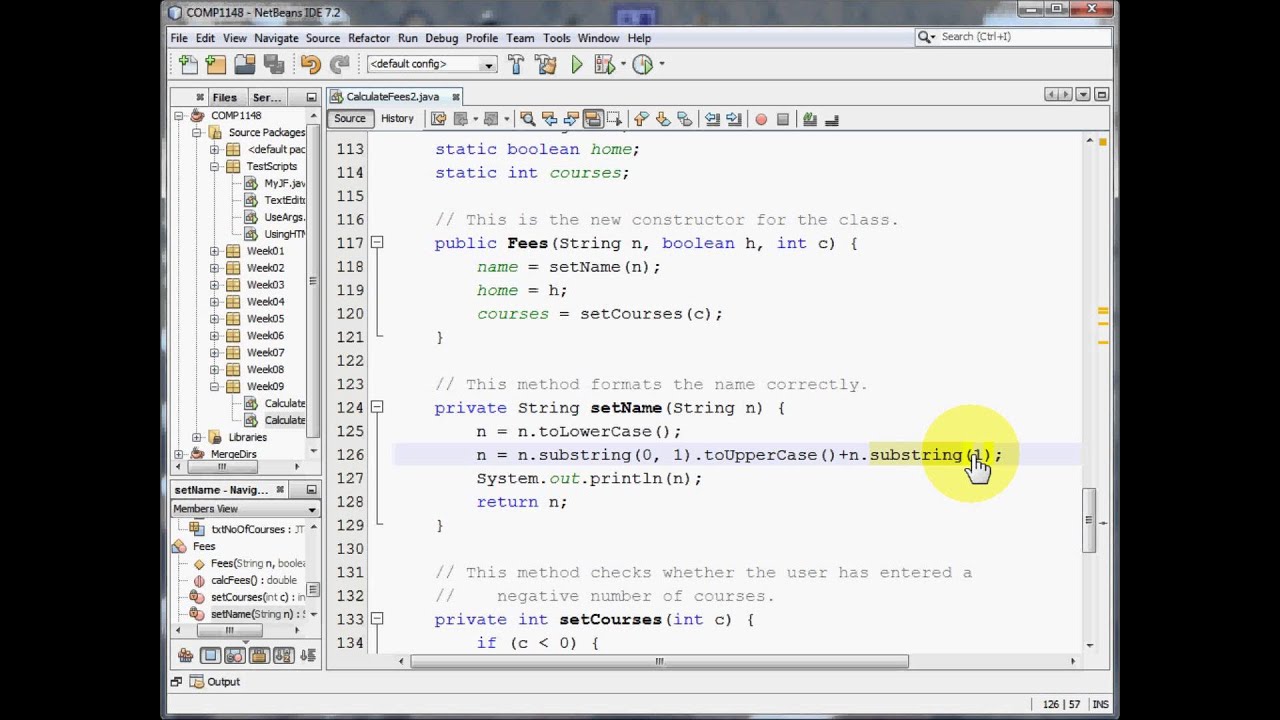Screen dimensions: 1280x720
Task: Clean and Build project with hammer-broom icon
Action: (x=545, y=65)
